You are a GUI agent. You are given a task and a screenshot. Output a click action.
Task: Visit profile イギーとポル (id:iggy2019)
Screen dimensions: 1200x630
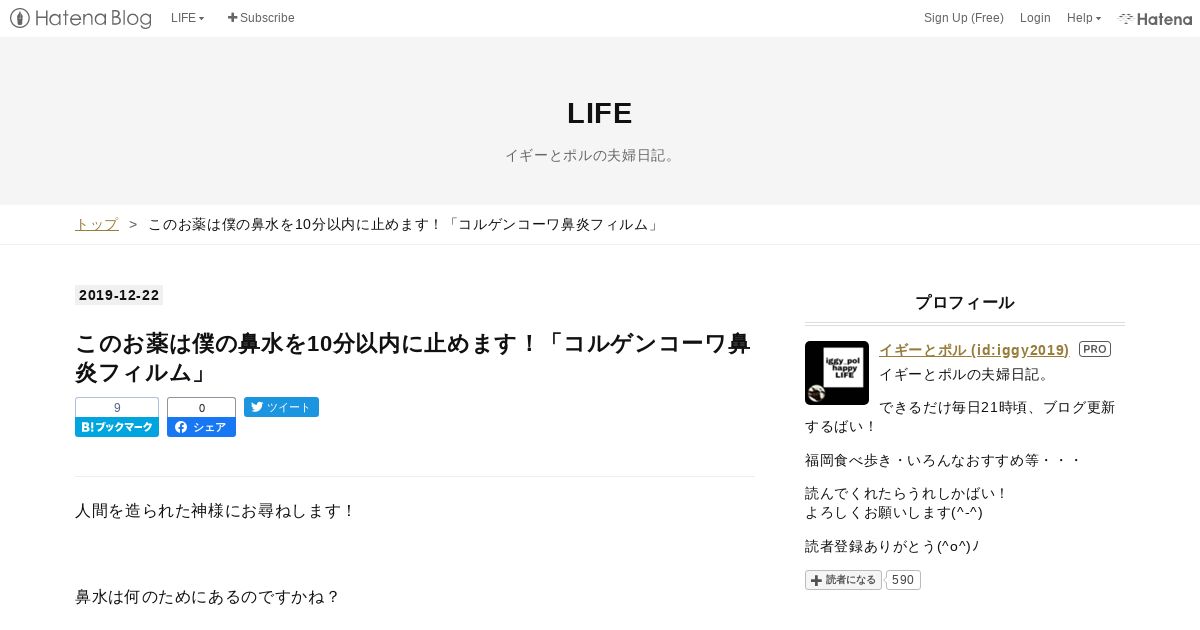(x=974, y=350)
